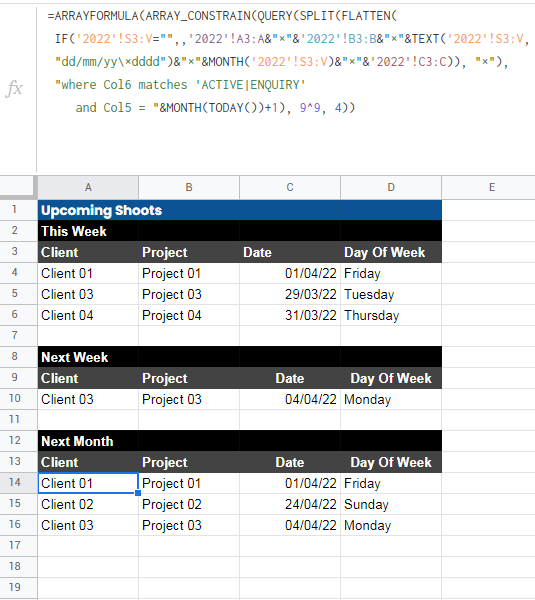
Task: Select column D header
Action: [391, 188]
